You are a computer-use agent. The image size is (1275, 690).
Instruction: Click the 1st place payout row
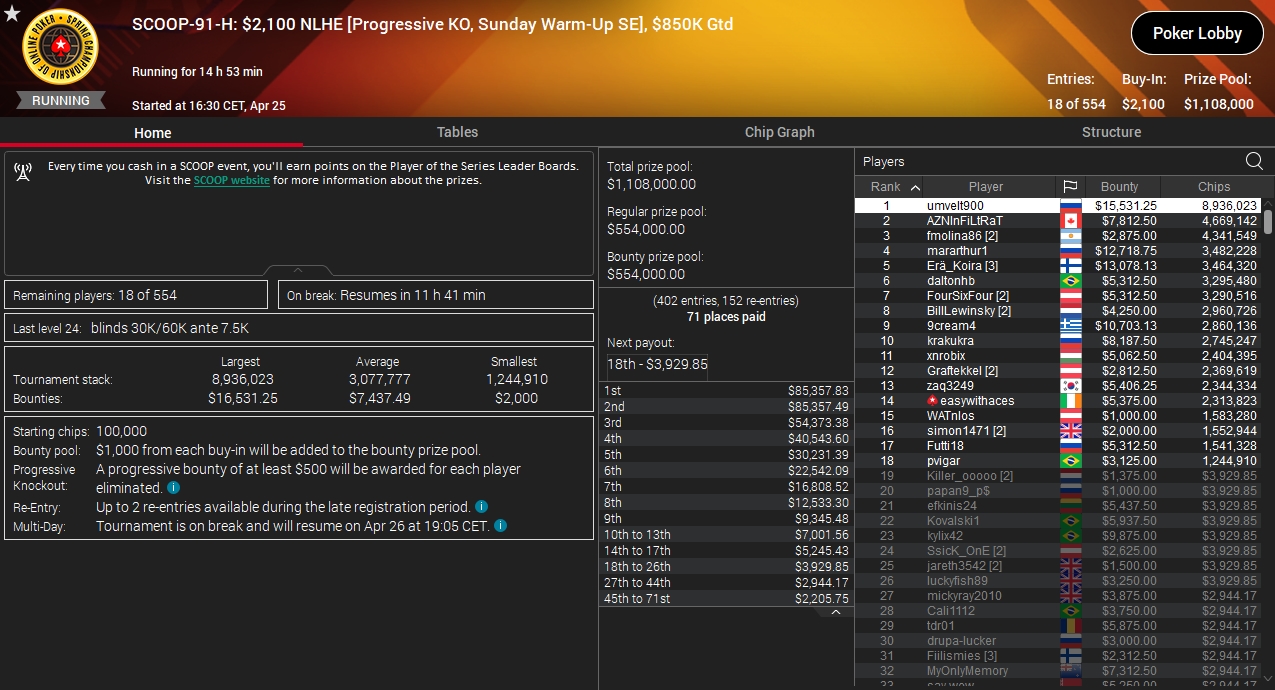coord(726,390)
